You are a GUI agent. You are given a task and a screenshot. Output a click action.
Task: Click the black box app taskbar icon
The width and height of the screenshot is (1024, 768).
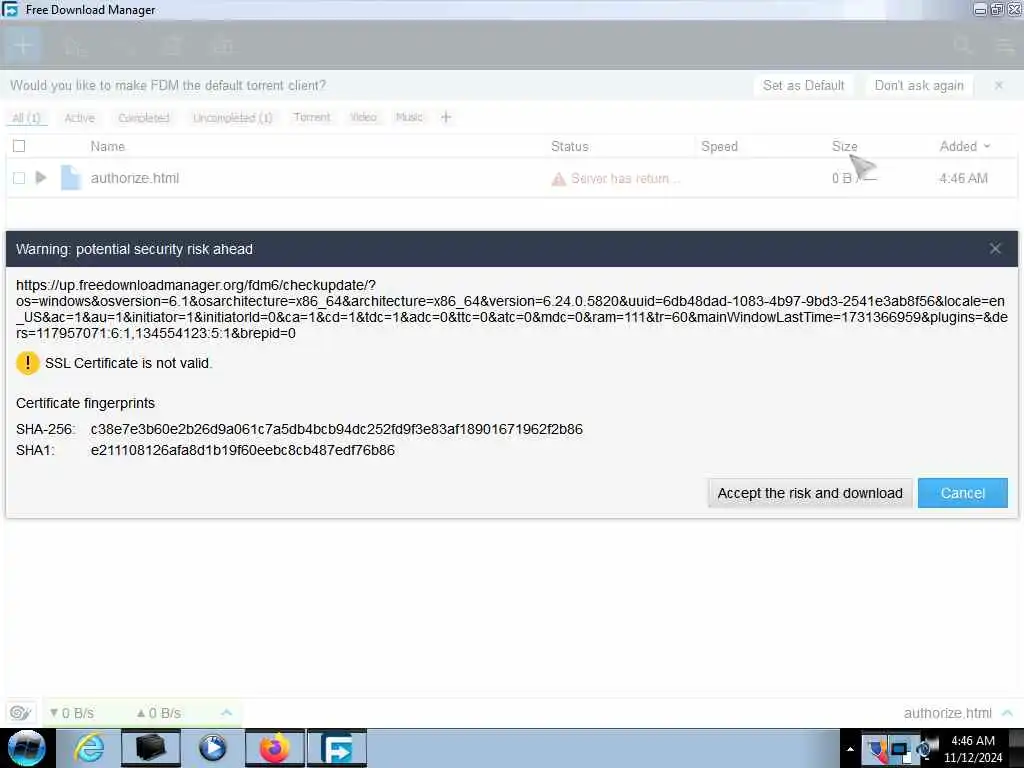click(150, 748)
